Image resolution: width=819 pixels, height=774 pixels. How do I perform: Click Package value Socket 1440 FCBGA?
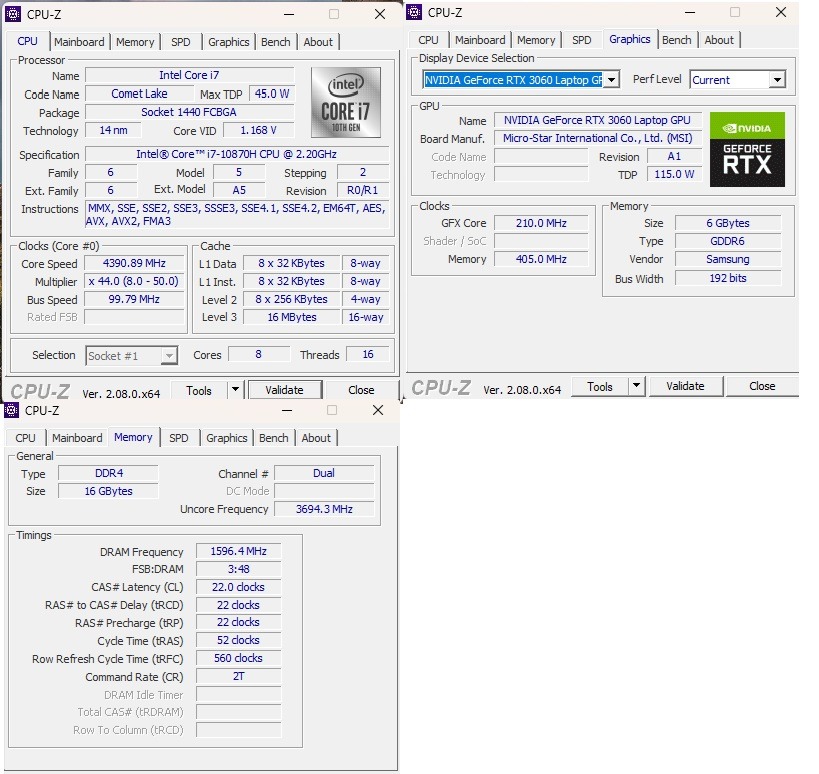pos(190,112)
